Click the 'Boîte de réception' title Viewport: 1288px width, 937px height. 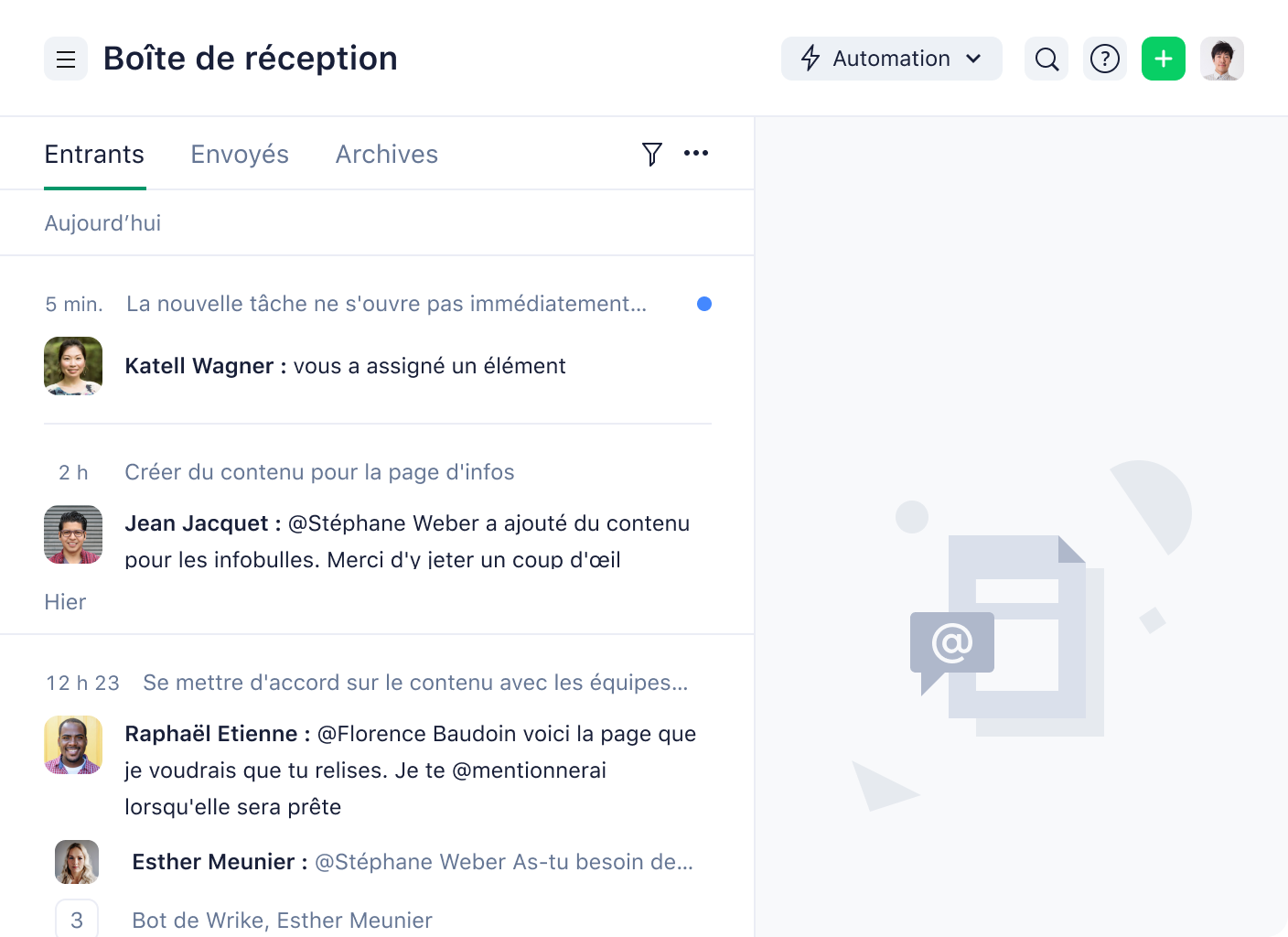tap(251, 59)
